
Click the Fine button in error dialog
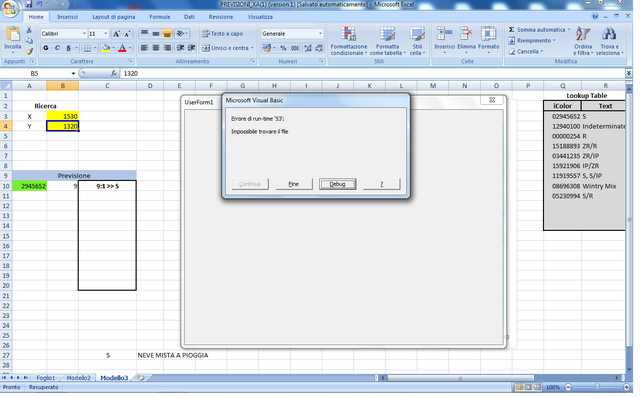[x=294, y=184]
